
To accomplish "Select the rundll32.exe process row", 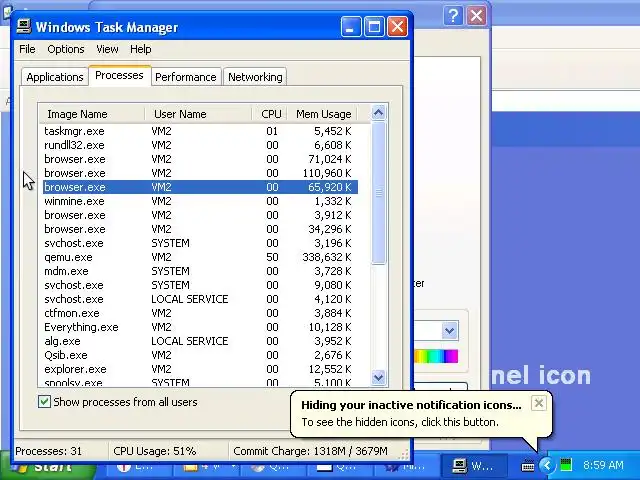I will (x=200, y=145).
